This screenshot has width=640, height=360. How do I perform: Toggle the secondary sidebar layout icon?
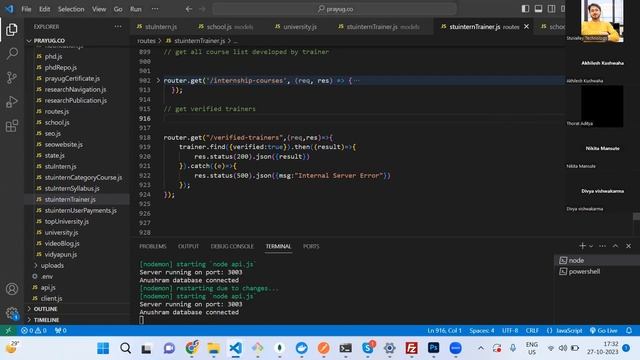(551, 9)
